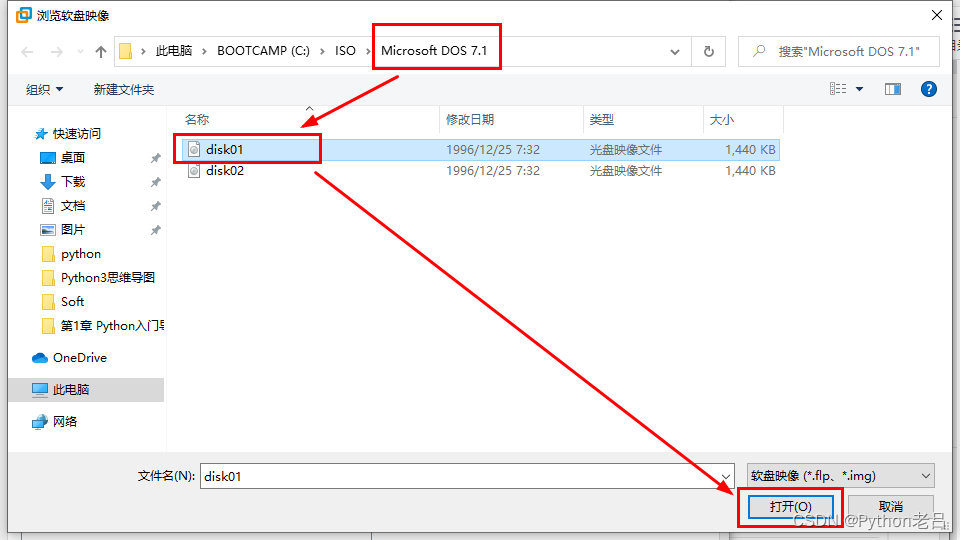Open 下载 in the sidebar

(73, 182)
